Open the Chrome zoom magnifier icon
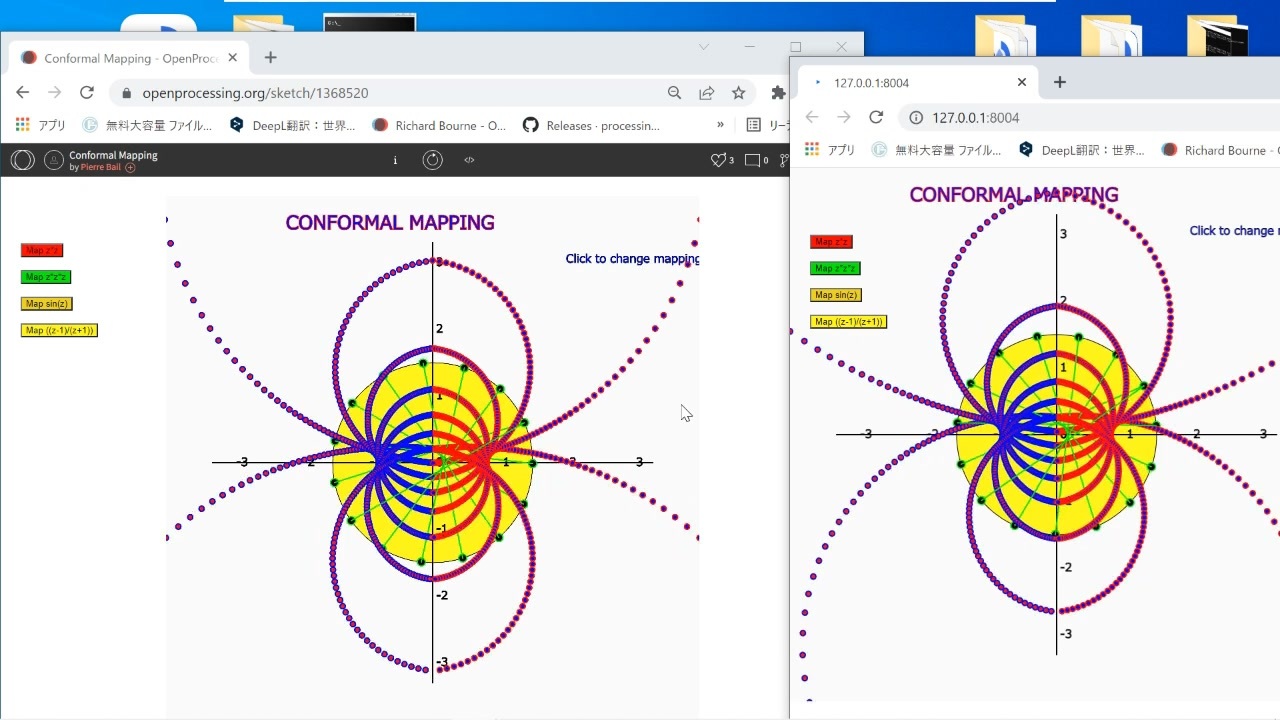 tap(674, 93)
